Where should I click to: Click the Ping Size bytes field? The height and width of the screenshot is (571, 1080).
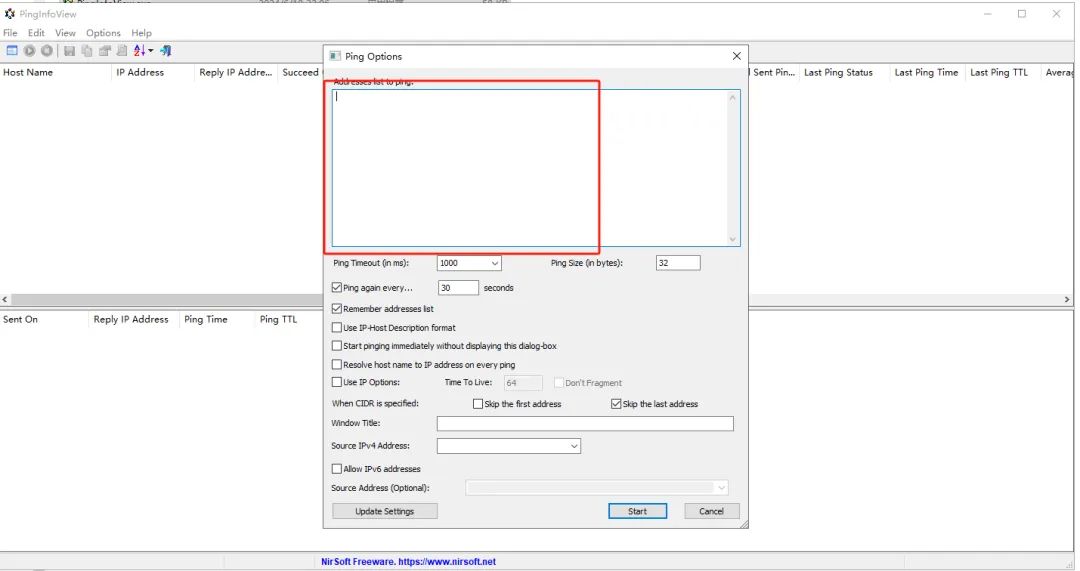click(678, 263)
